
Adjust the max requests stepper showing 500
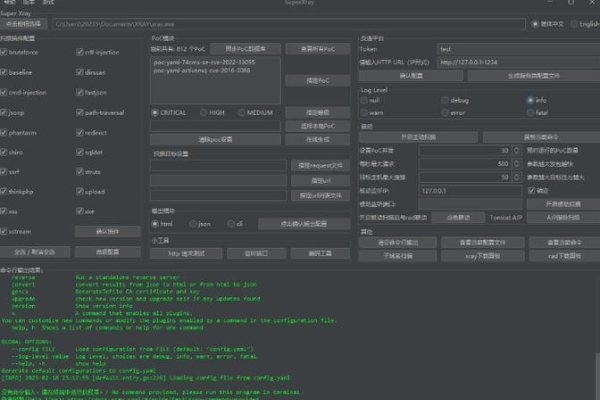click(x=516, y=164)
